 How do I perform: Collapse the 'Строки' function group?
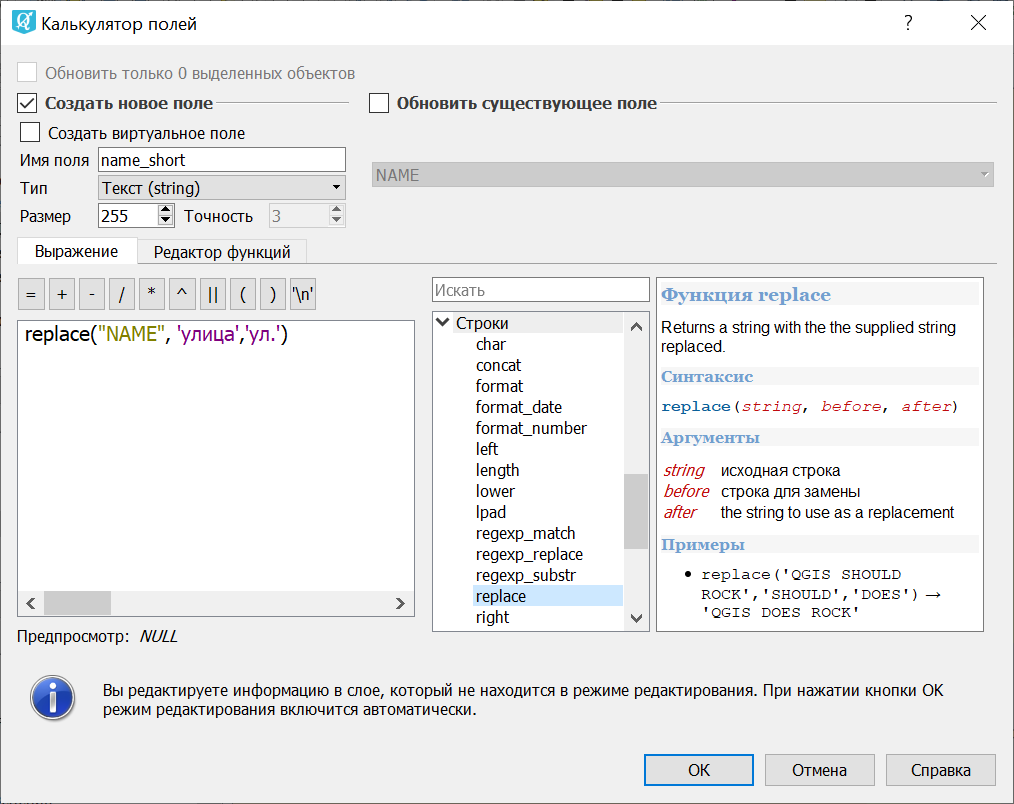click(443, 323)
